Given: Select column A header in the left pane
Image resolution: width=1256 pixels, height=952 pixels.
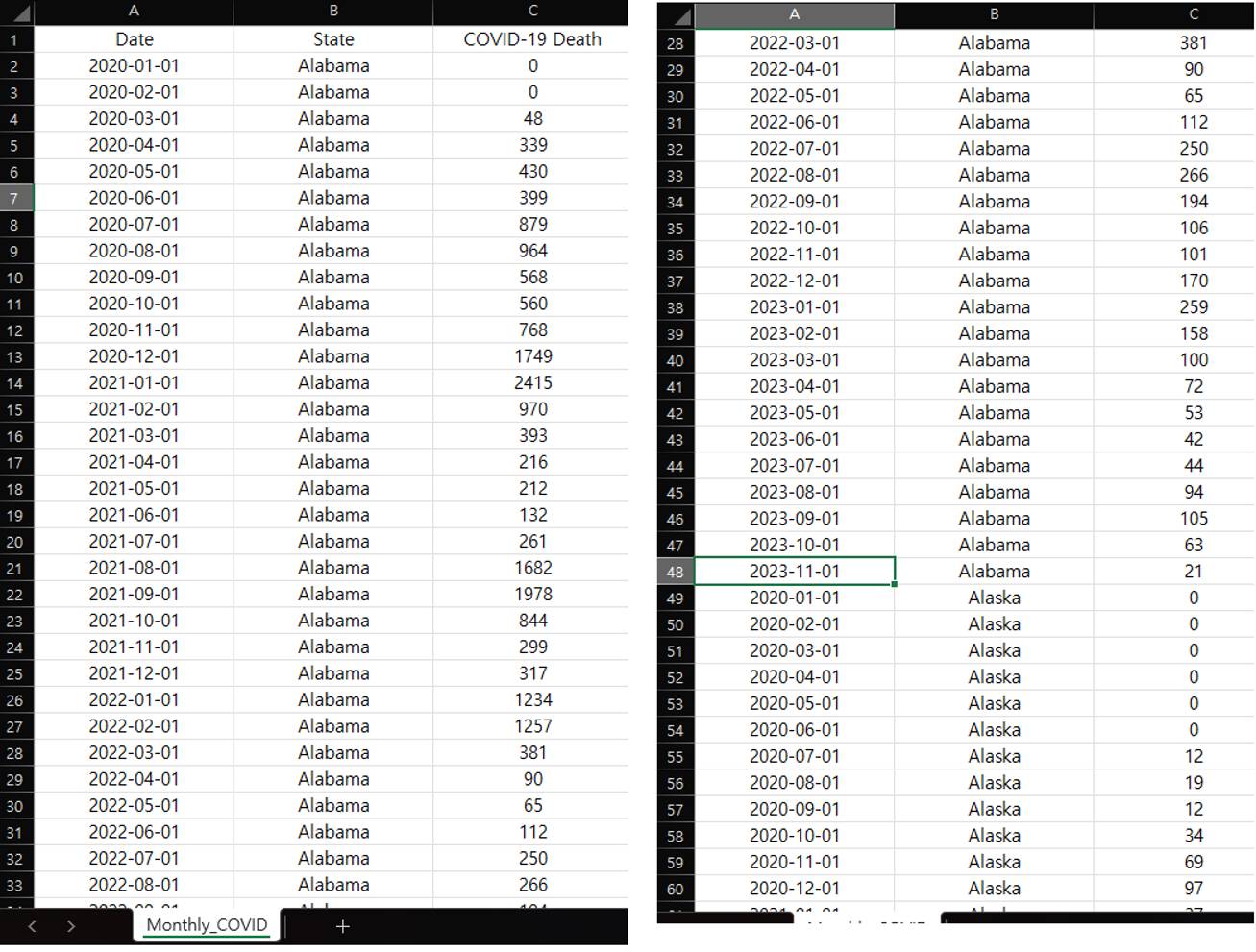Looking at the screenshot, I should [x=135, y=12].
